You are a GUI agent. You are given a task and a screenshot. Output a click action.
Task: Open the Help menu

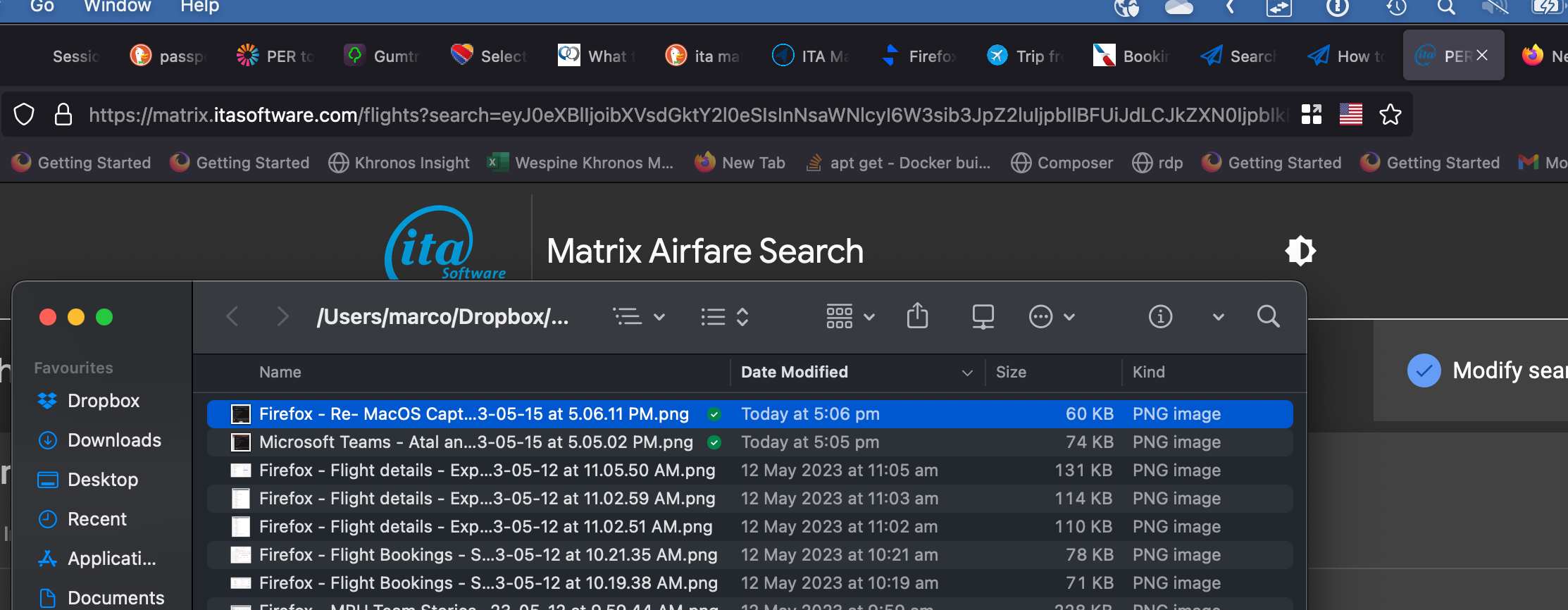pos(200,6)
